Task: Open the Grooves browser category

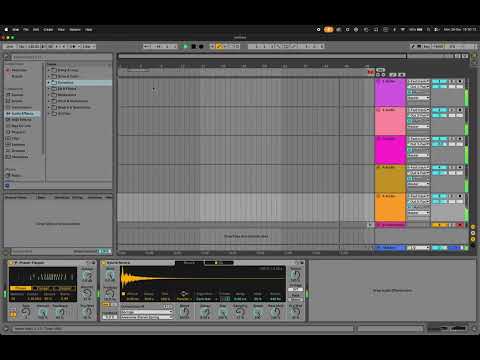Action: click(x=18, y=151)
